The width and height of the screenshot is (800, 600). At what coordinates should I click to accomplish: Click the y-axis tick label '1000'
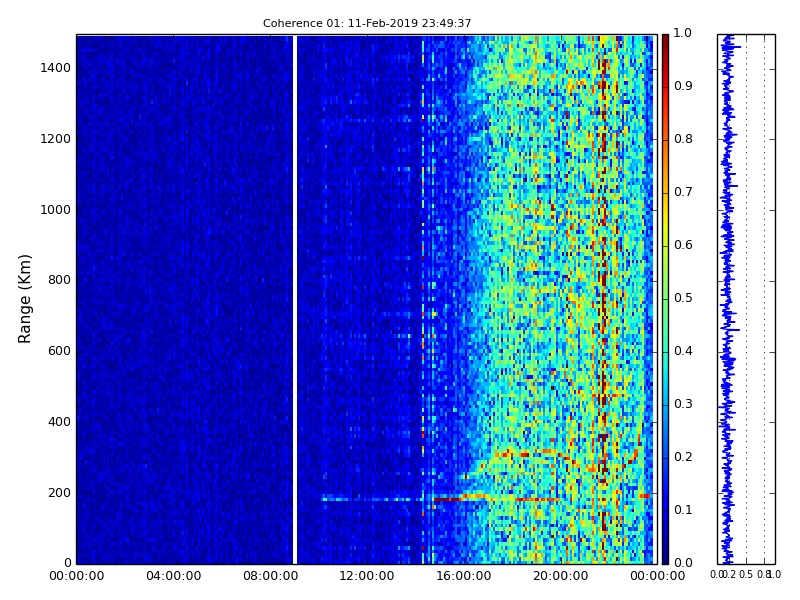[56, 210]
